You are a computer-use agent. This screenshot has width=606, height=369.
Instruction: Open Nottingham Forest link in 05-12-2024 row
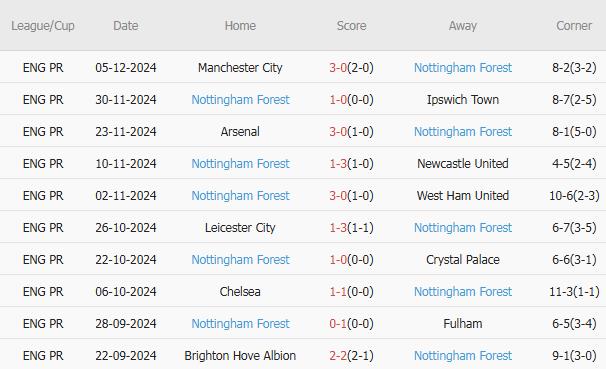[x=463, y=68]
